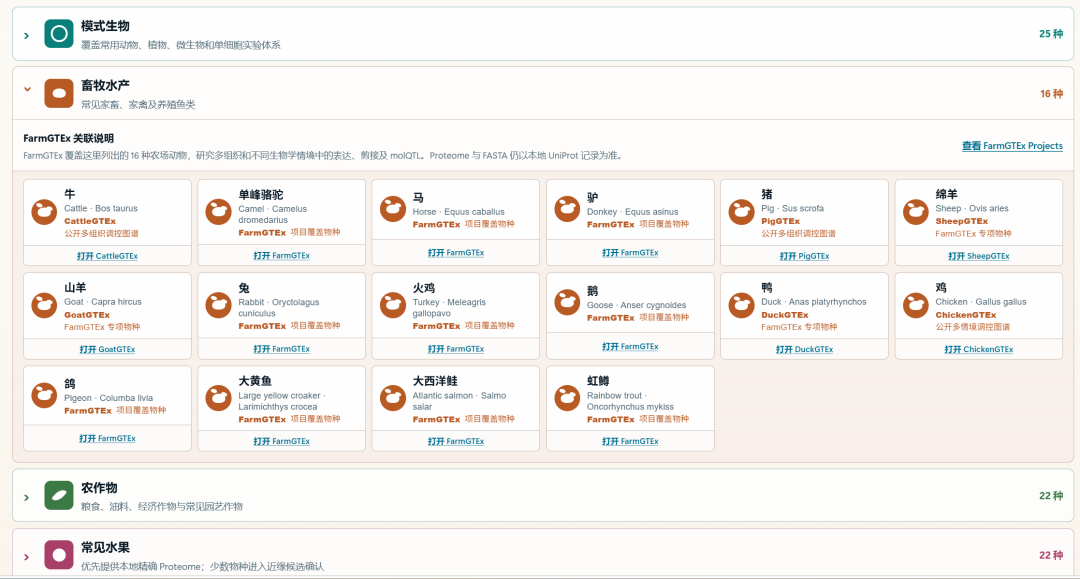Click the ChickenGTEx label in 鸡 card
Screen dimensions: 1080x579
[x=966, y=315]
